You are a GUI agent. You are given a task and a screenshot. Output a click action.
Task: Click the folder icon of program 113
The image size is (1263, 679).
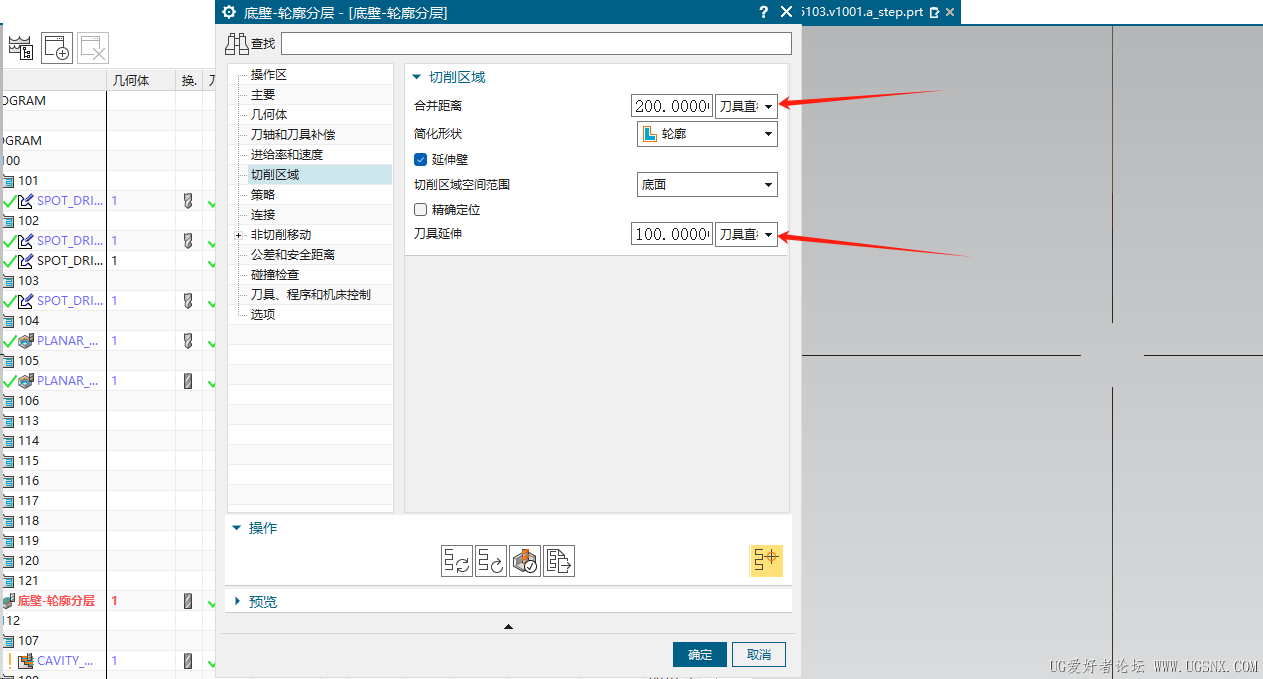pyautogui.click(x=9, y=421)
